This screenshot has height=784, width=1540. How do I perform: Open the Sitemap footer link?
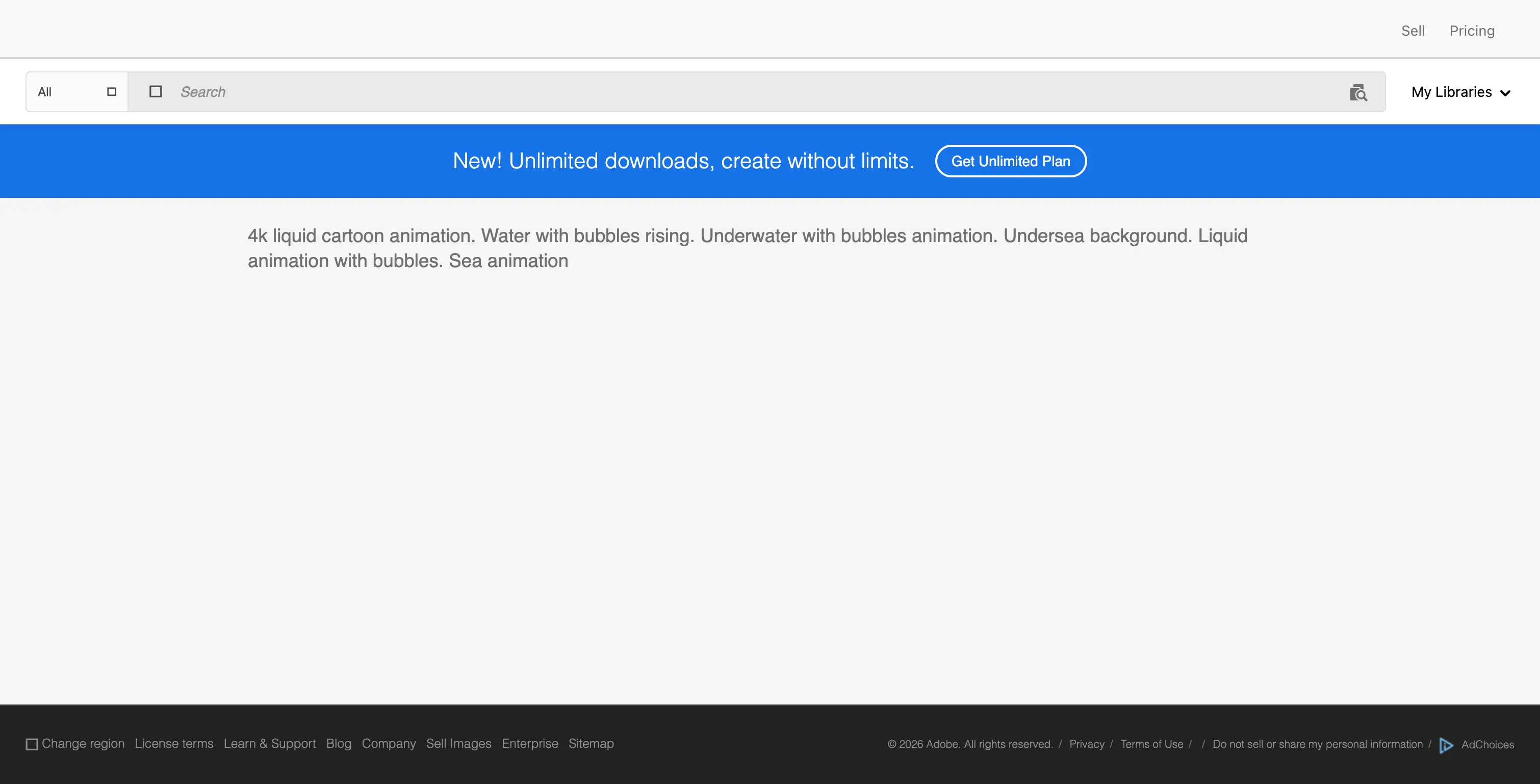pyautogui.click(x=591, y=743)
